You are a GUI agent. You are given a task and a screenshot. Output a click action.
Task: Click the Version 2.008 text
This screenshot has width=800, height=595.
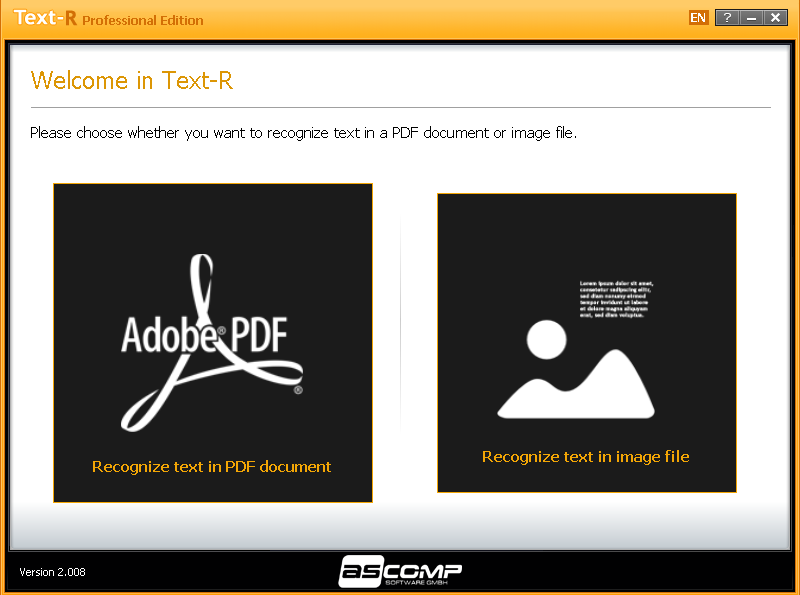[53, 572]
